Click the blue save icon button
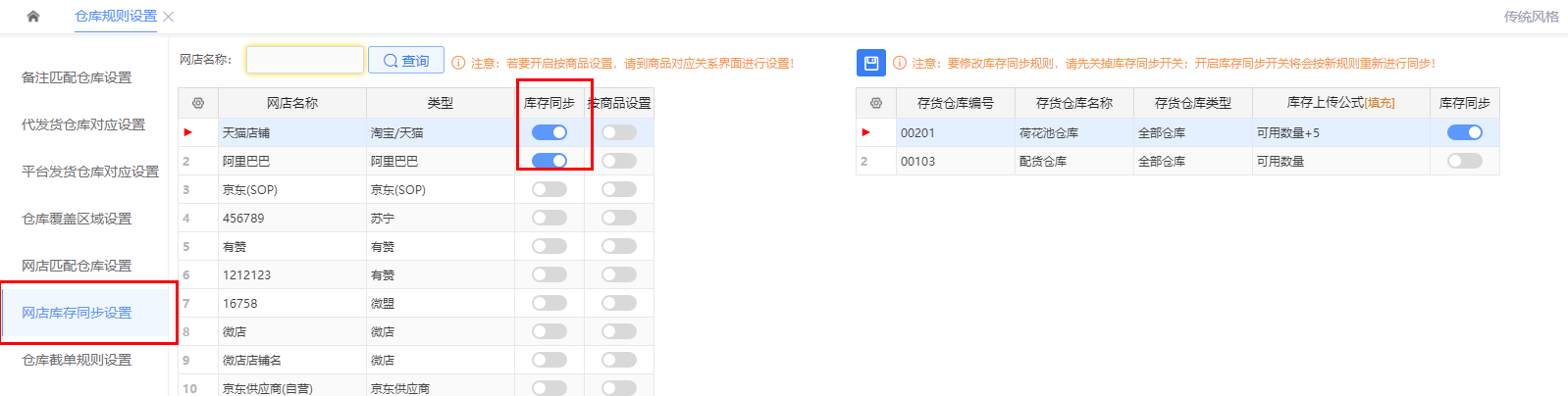The image size is (1568, 396). [x=870, y=63]
